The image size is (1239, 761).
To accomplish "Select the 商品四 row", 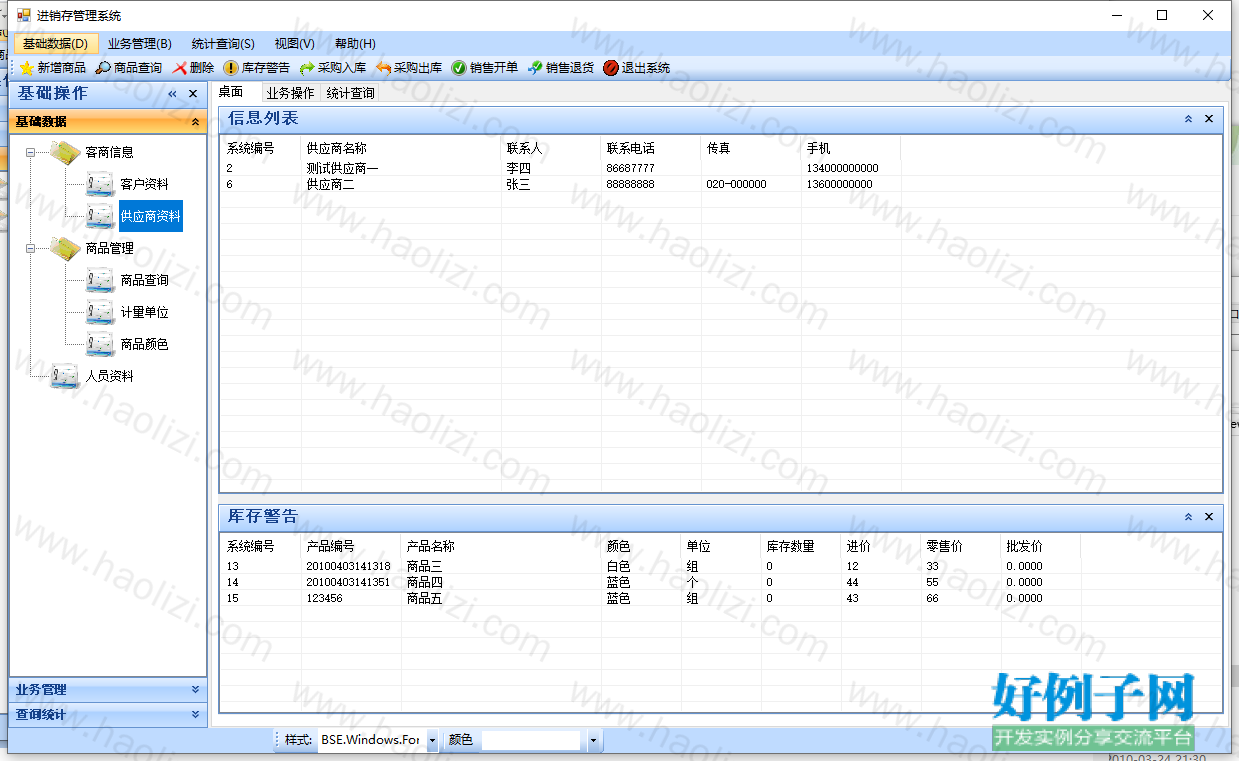I will (720, 582).
